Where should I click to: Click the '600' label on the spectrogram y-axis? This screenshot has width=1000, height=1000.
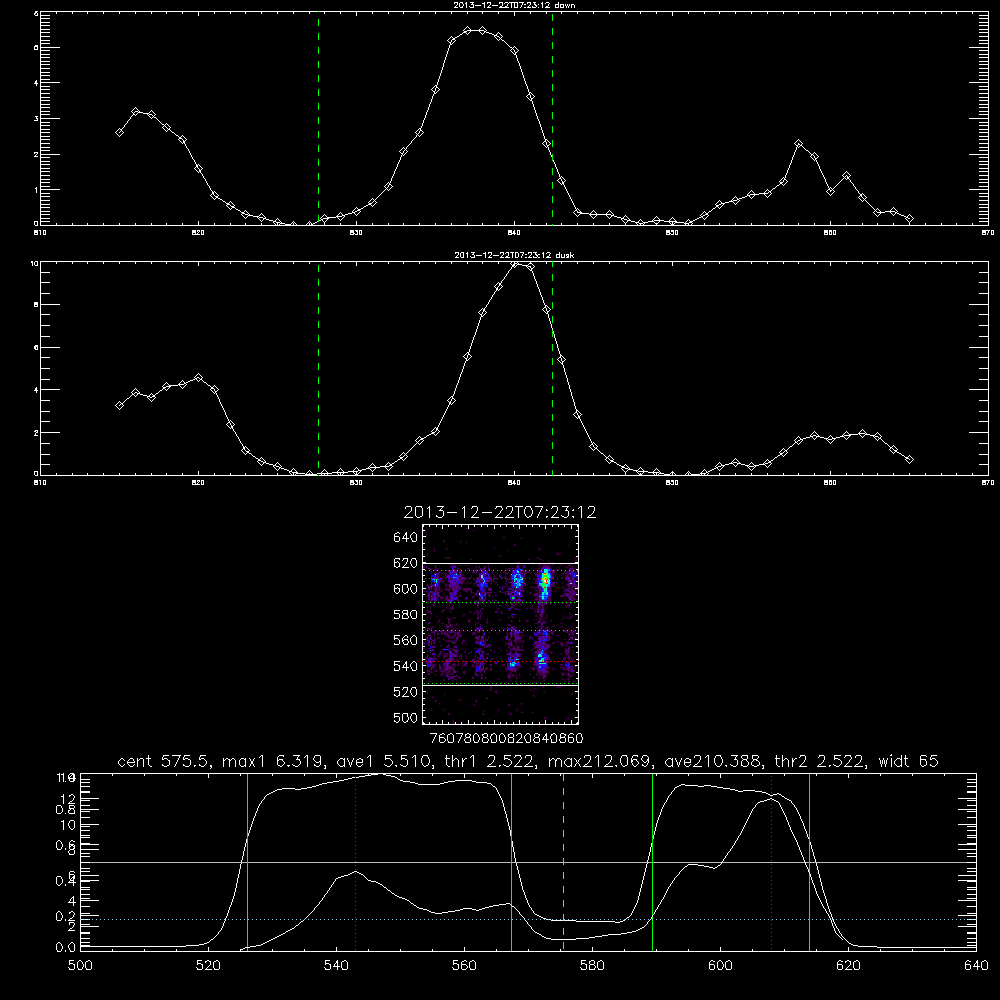tap(406, 589)
